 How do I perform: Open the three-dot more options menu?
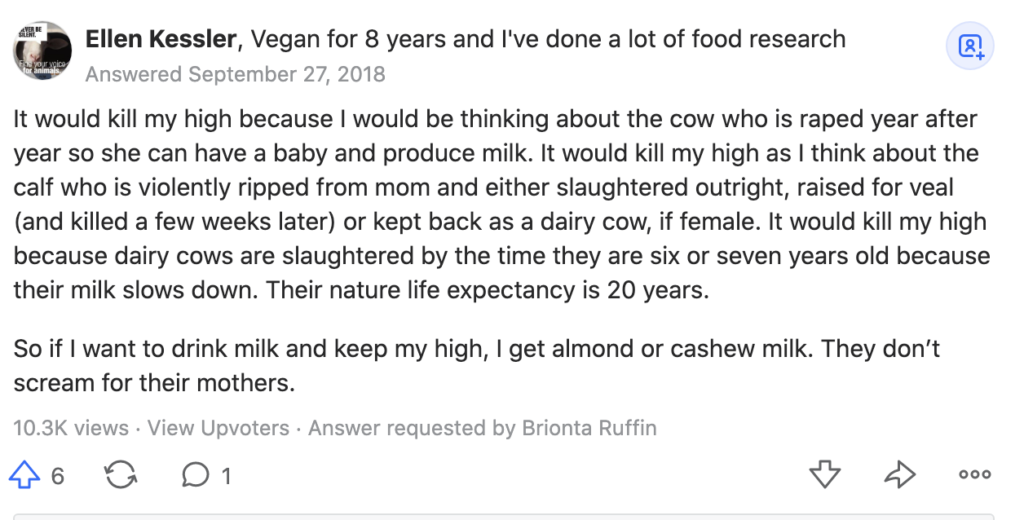(x=974, y=475)
